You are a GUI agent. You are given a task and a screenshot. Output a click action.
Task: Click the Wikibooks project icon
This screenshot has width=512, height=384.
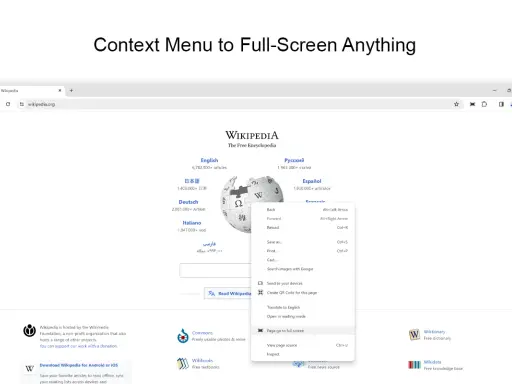click(x=183, y=364)
